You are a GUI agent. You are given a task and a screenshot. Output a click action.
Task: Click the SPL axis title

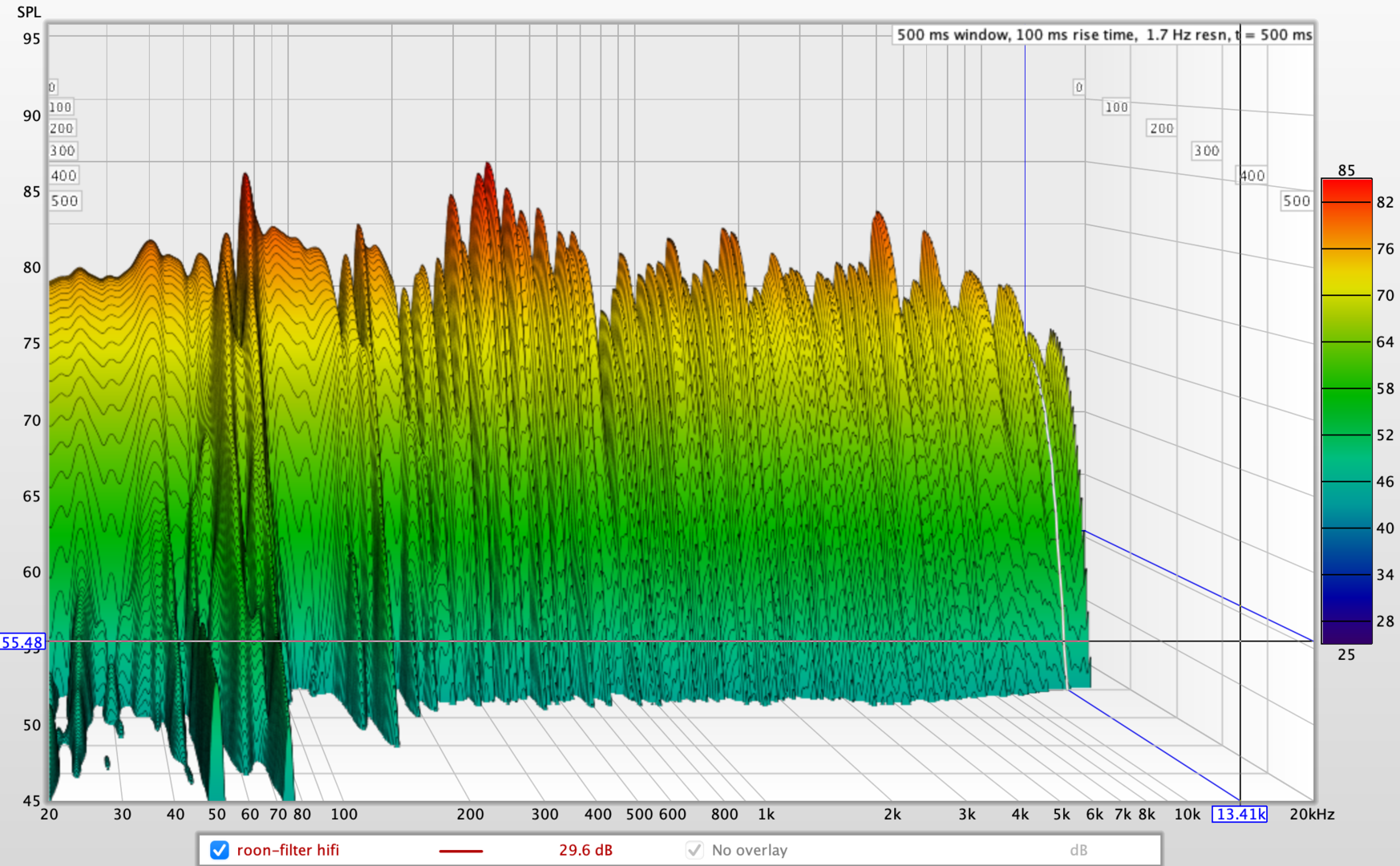pyautogui.click(x=29, y=12)
